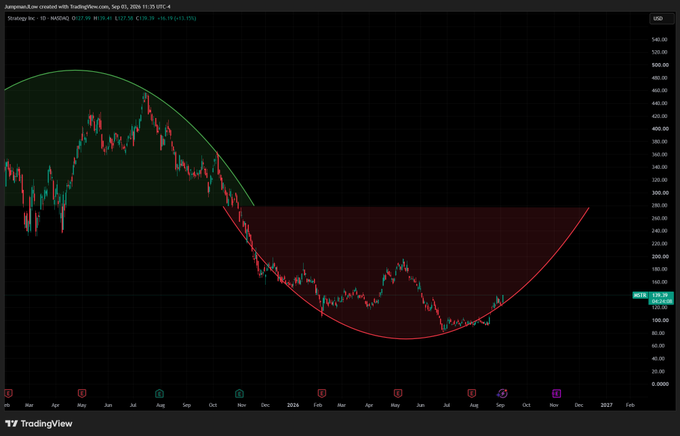Click the current price label 139.39

pos(660,295)
